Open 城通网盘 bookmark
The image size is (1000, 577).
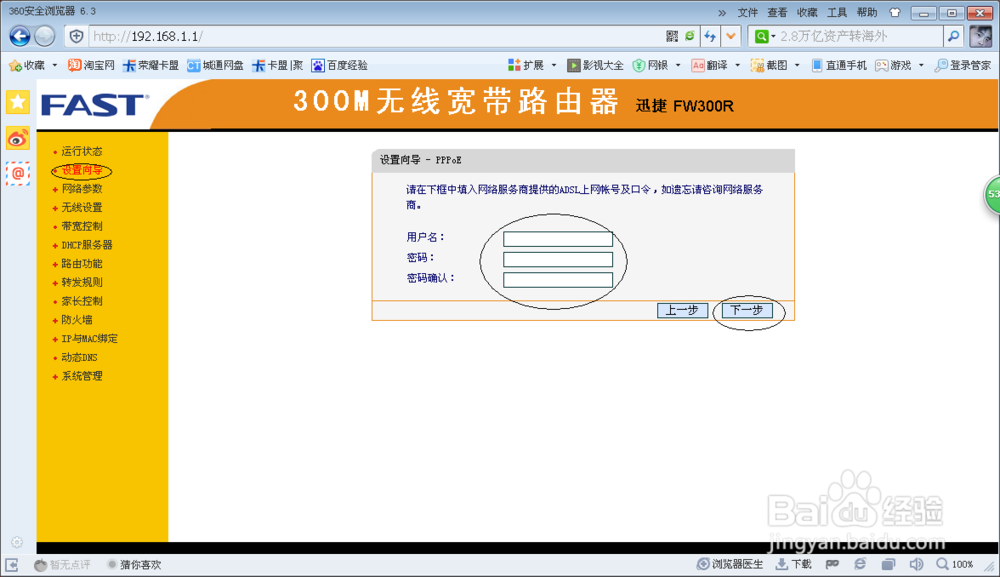pyautogui.click(x=215, y=65)
